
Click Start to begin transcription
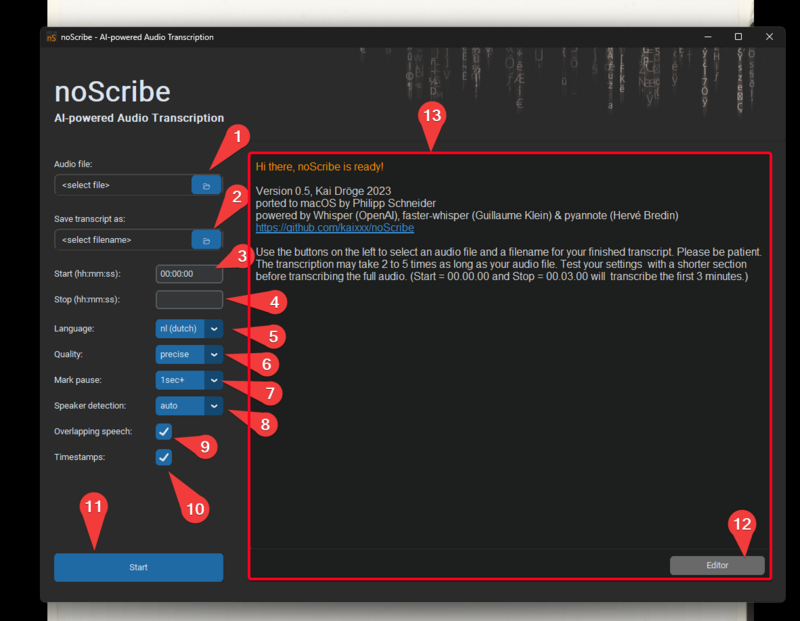pos(138,567)
